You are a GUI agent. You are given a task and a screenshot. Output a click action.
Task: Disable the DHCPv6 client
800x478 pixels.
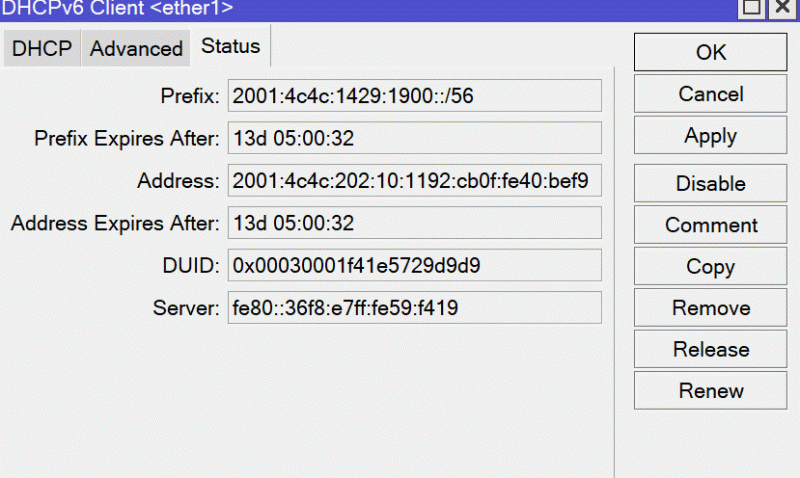pos(710,183)
